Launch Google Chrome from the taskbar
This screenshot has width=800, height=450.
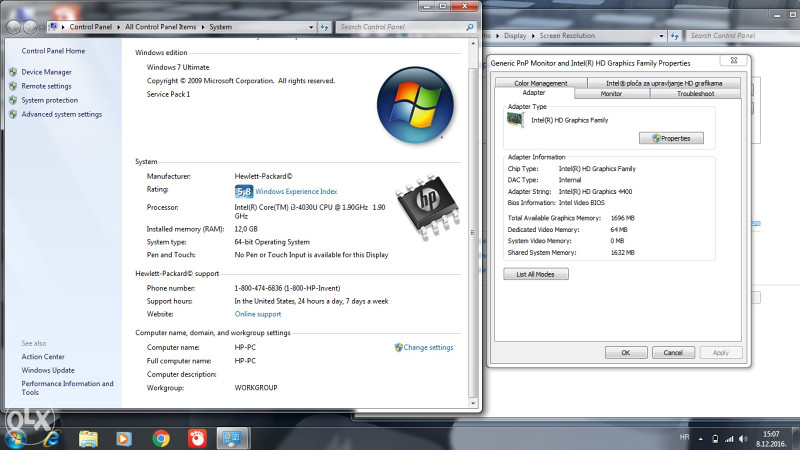tap(161, 439)
